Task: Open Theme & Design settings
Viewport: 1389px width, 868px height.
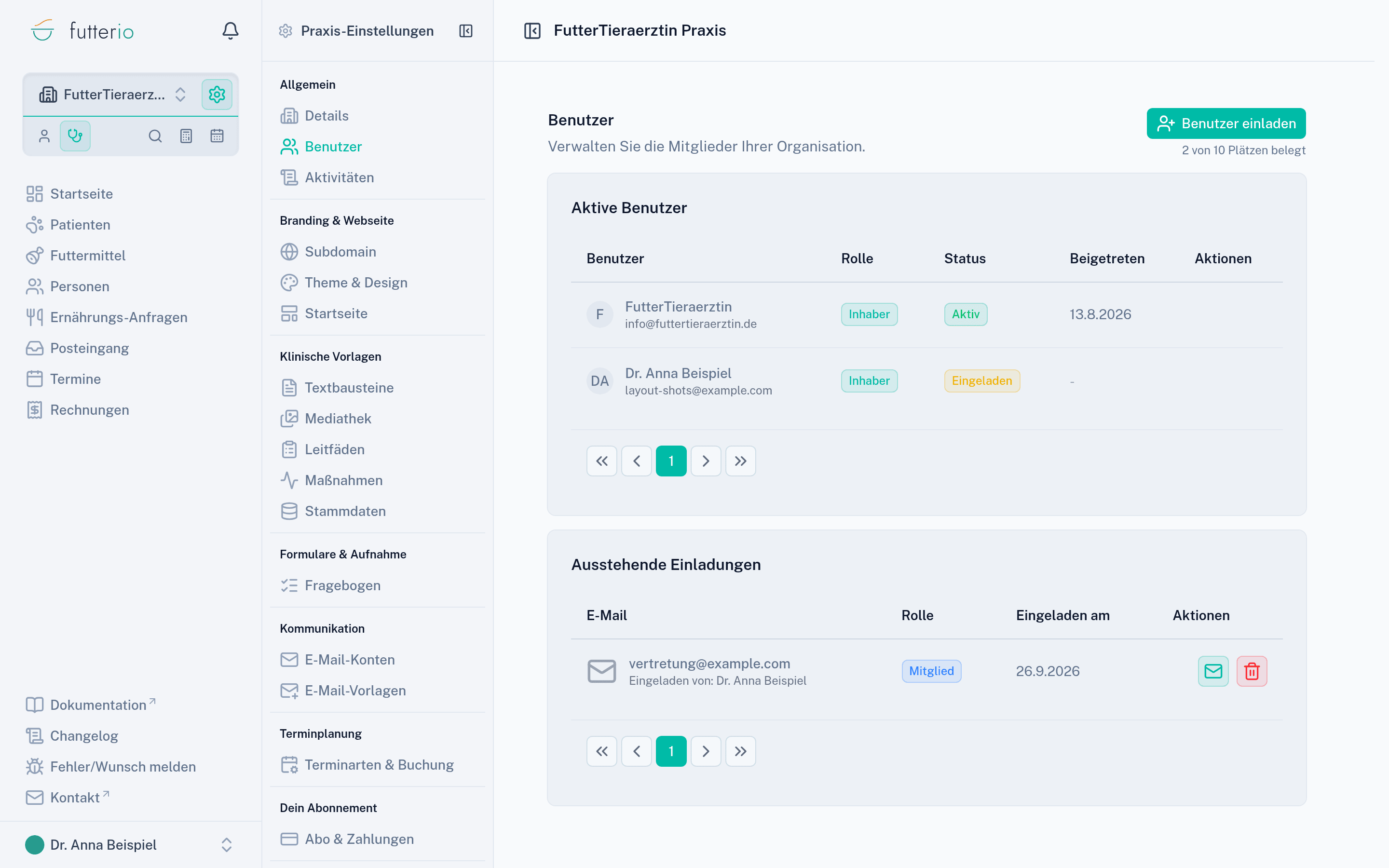Action: (377, 283)
